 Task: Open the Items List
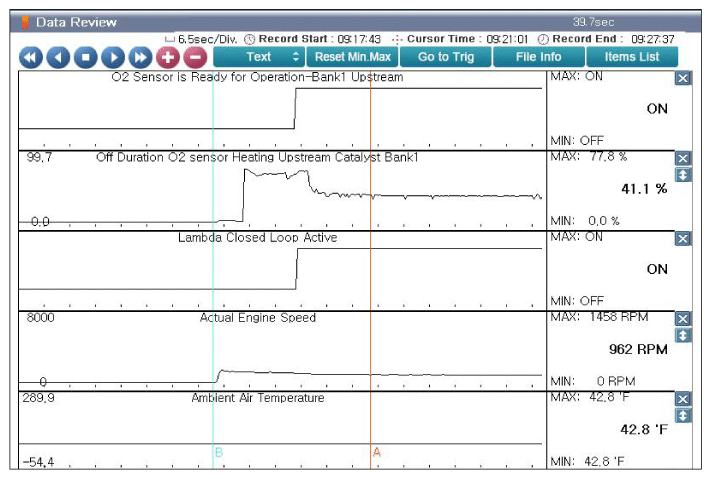point(632,57)
